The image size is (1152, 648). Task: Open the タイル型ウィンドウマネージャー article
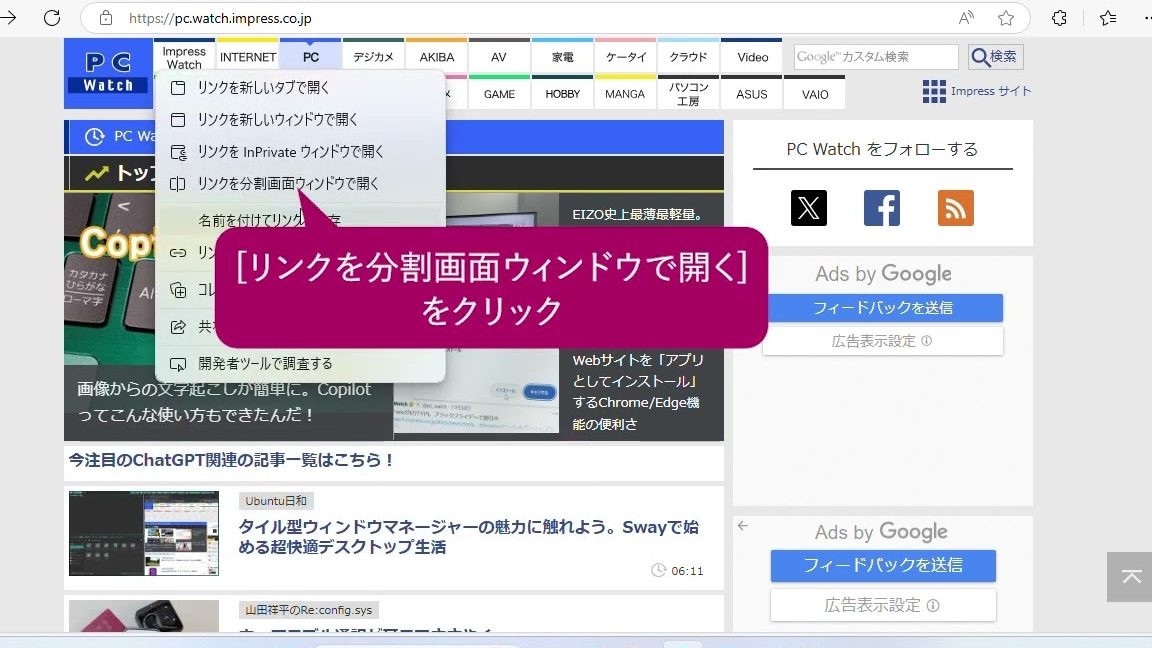pyautogui.click(x=468, y=537)
